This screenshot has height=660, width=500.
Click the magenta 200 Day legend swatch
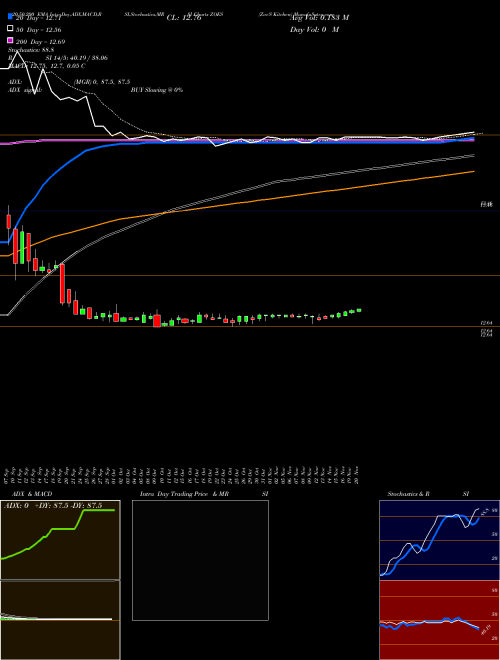11,40
